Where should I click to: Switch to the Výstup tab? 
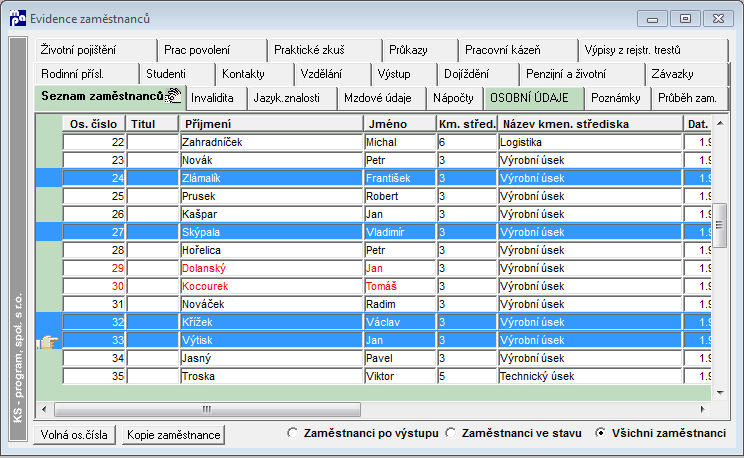pyautogui.click(x=404, y=74)
